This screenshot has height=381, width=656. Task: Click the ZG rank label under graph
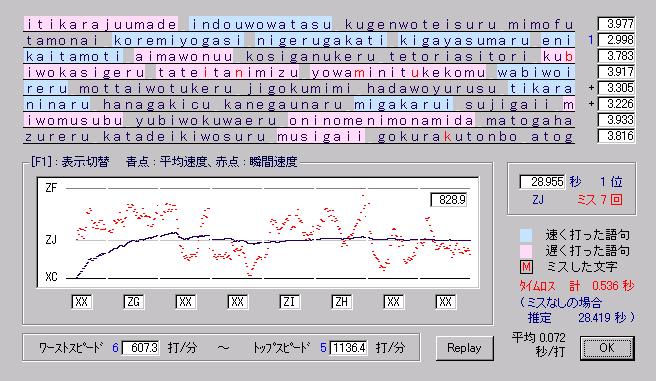(134, 302)
